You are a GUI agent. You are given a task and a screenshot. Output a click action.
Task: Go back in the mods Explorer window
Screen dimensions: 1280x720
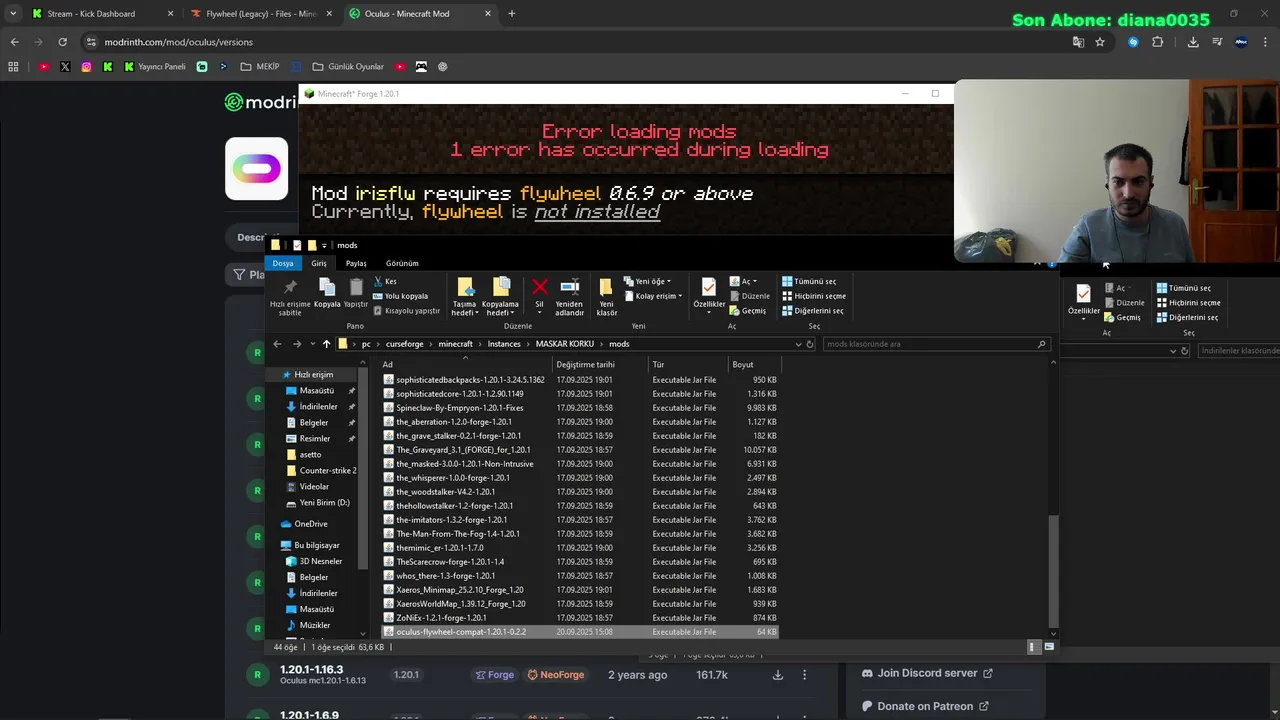point(278,344)
